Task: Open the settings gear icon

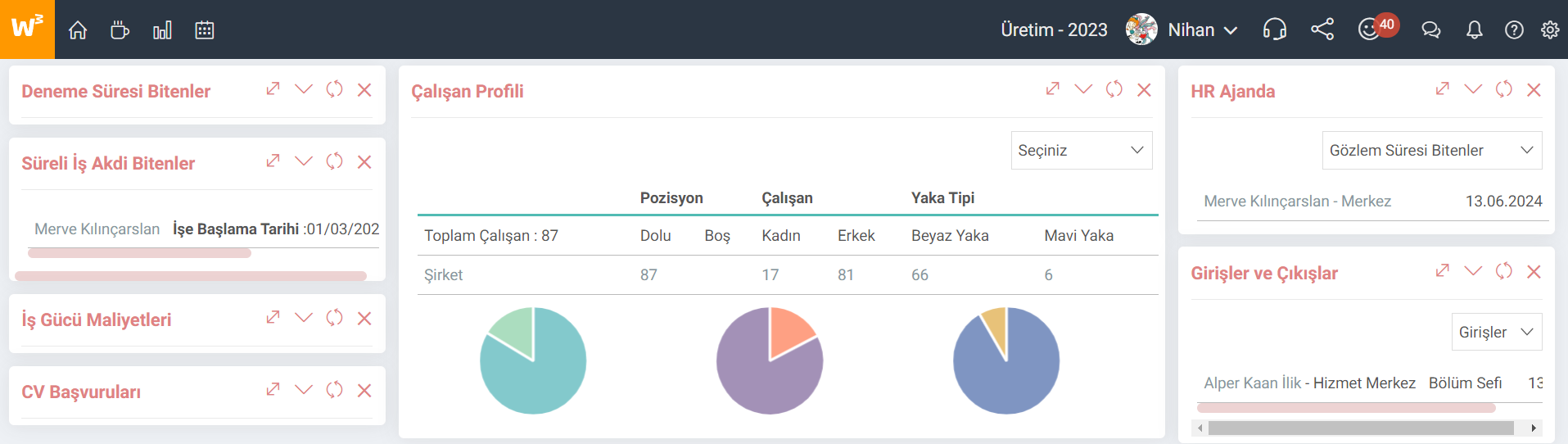Action: pyautogui.click(x=1550, y=30)
